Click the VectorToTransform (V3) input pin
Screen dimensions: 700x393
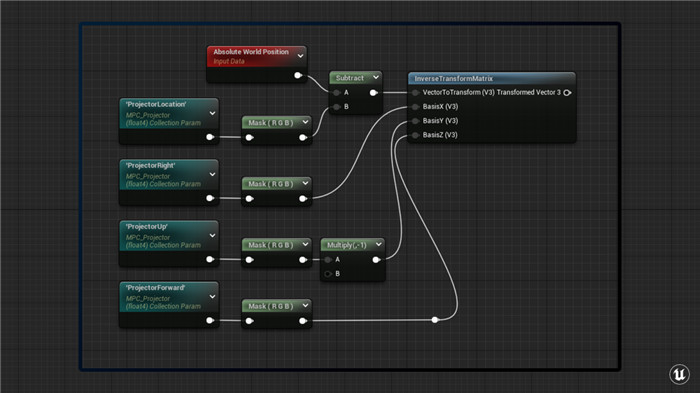pos(415,92)
